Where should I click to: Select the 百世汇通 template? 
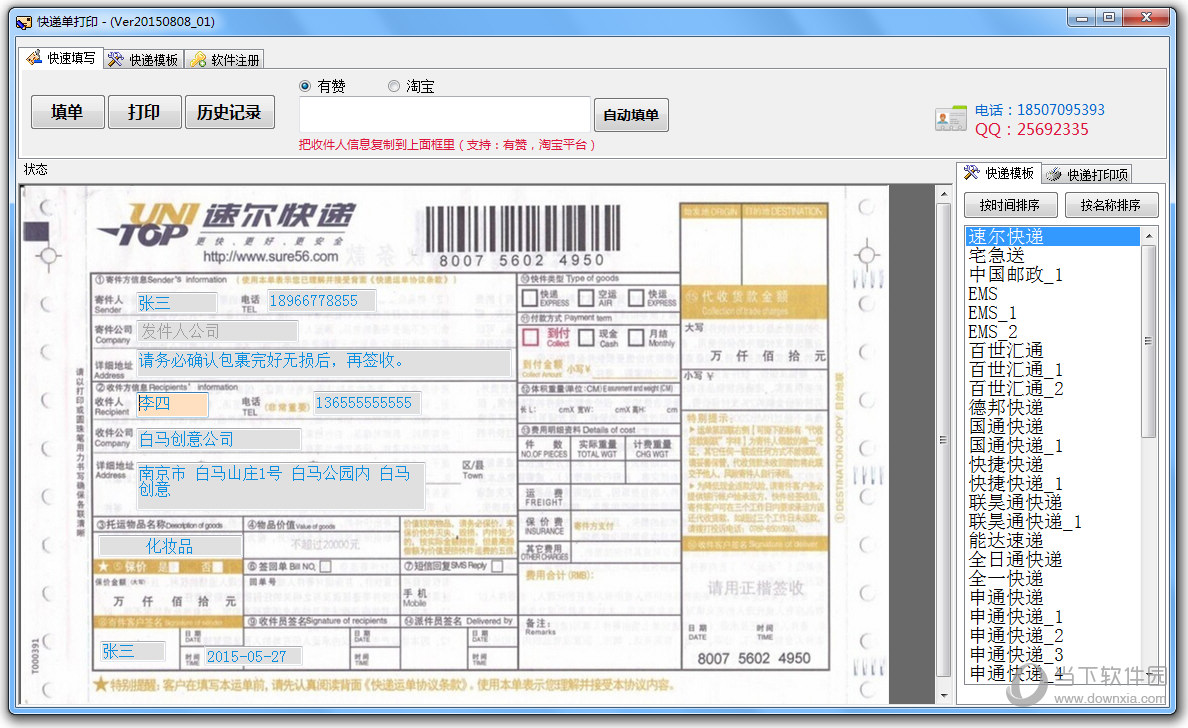point(1052,351)
